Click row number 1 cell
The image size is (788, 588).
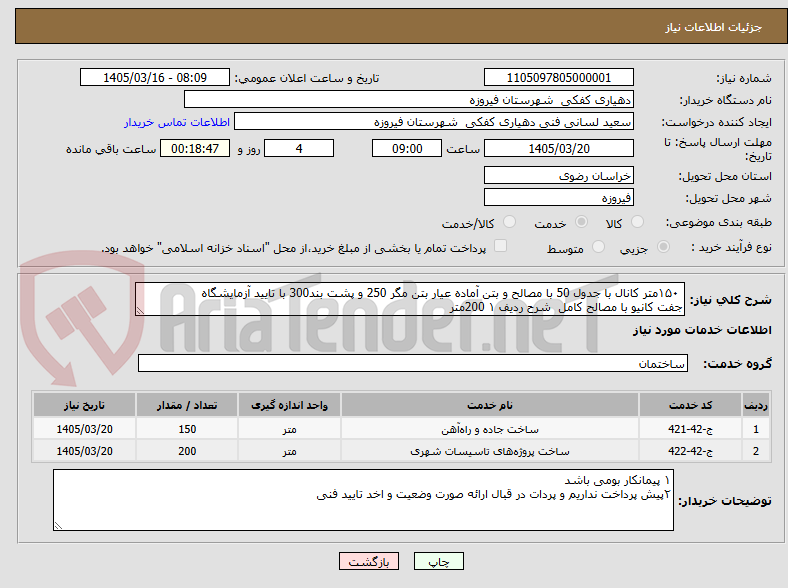(756, 429)
